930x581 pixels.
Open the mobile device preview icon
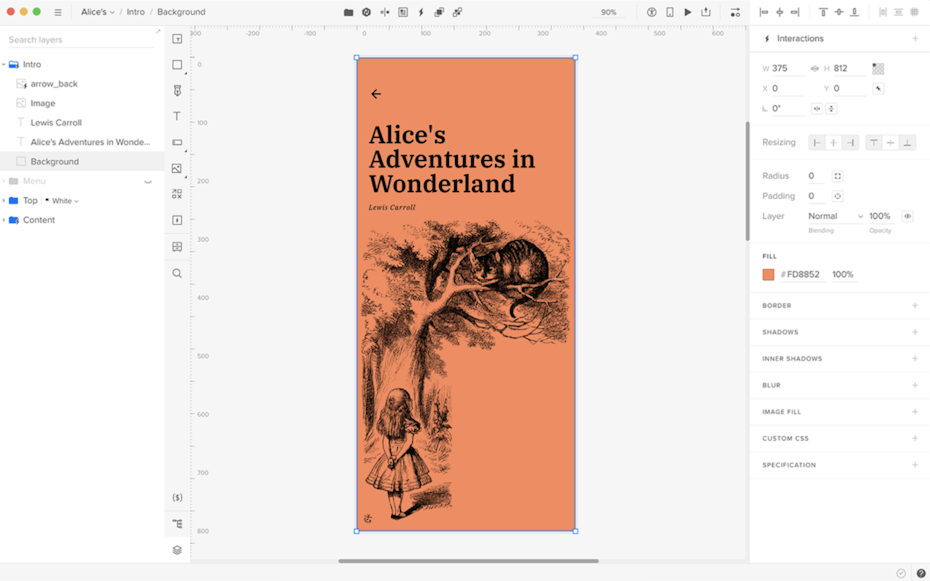[670, 12]
